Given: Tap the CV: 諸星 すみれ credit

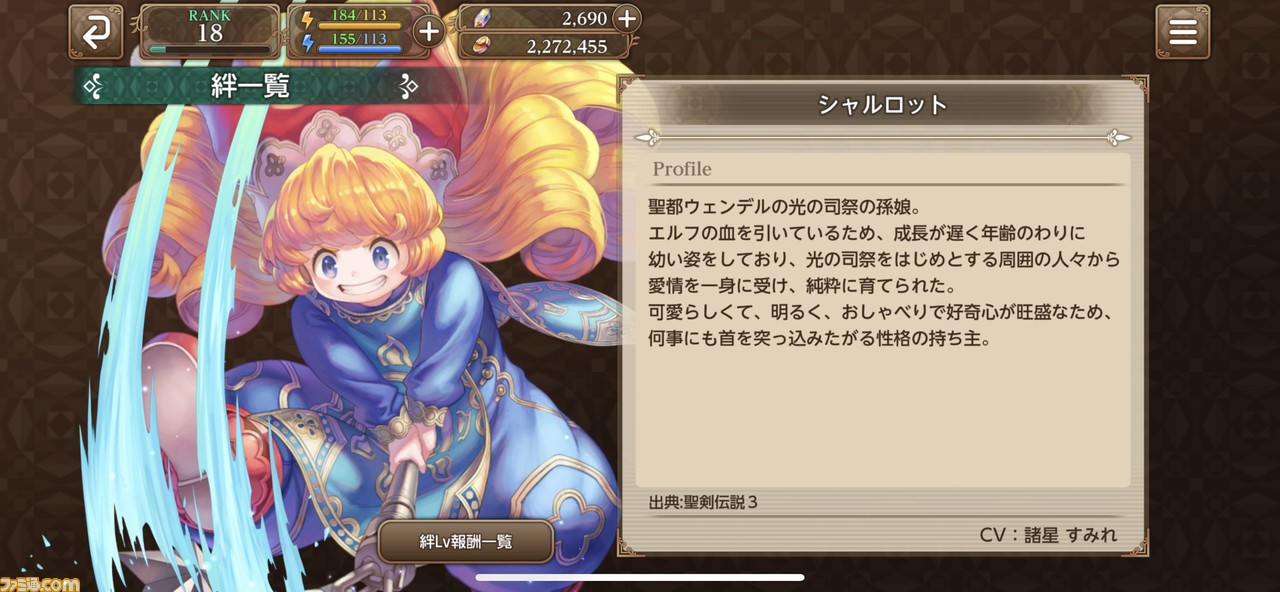Looking at the screenshot, I should click(x=1048, y=535).
